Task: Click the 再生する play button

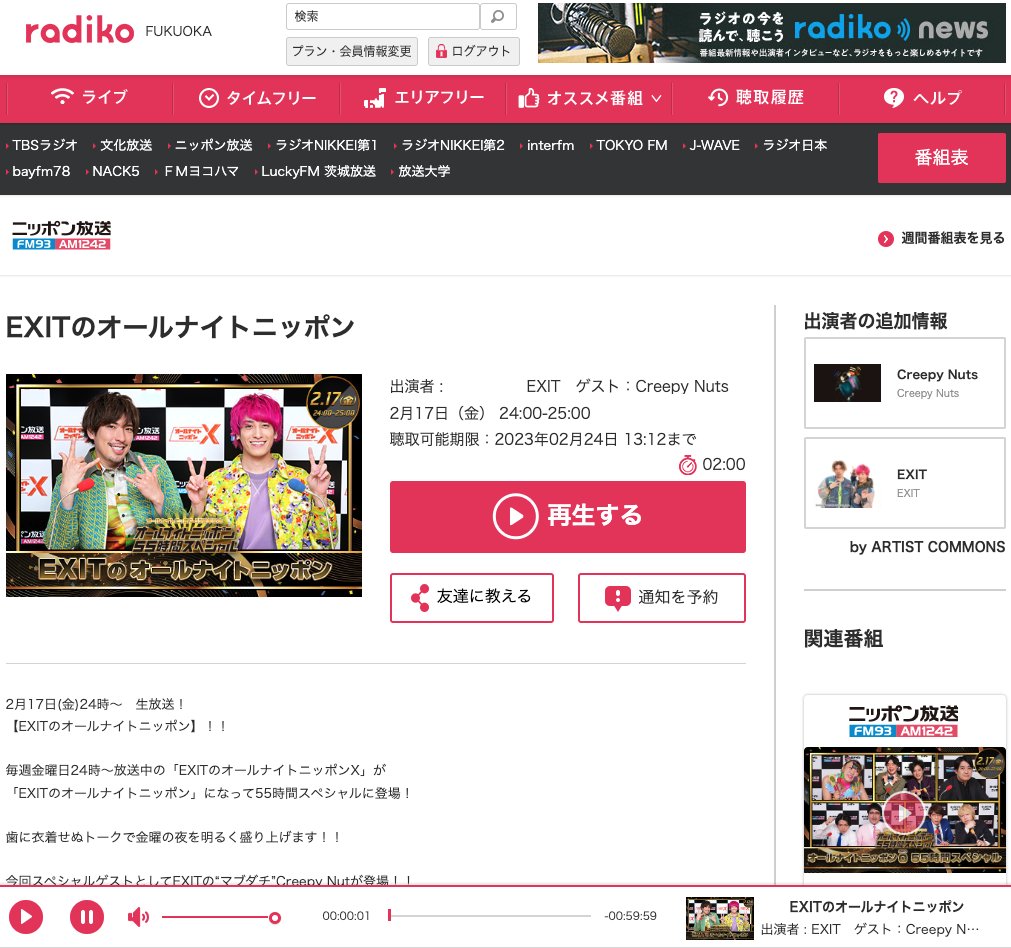Action: pyautogui.click(x=567, y=517)
